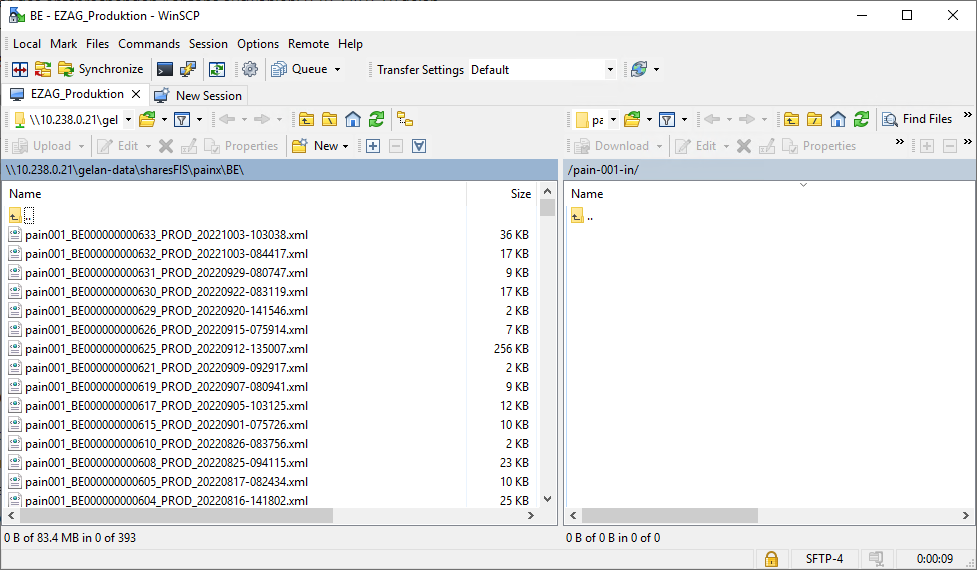The height and width of the screenshot is (570, 977).
Task: Click local panel horizontal scrollbar right arrow
Action: pos(531,516)
